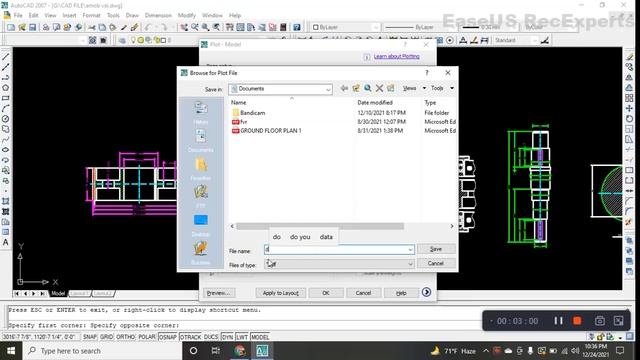Toggle LWT lineweight display in status bar
The width and height of the screenshot is (640, 360).
242,337
